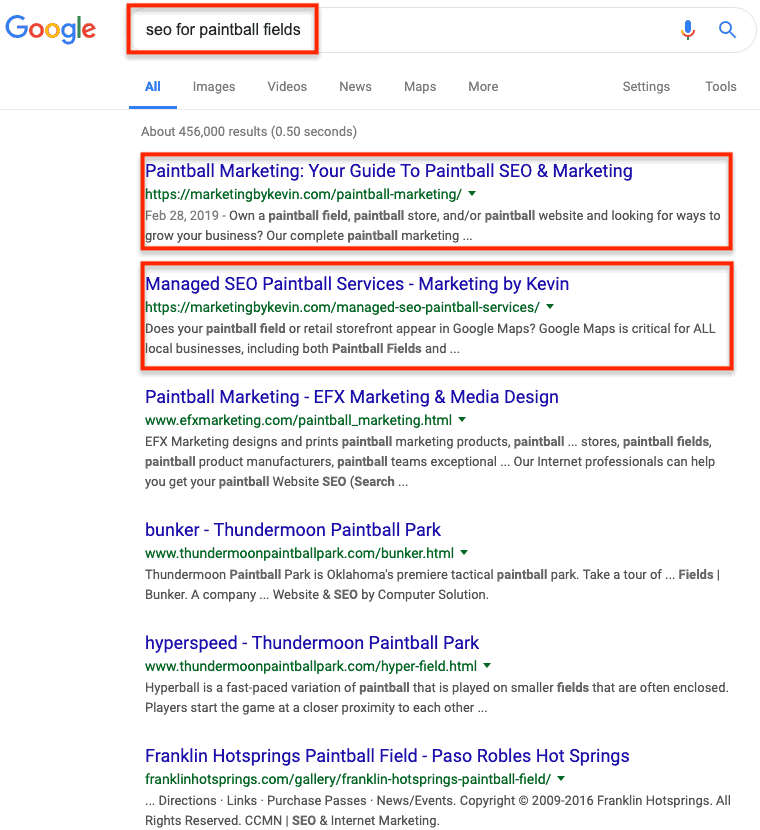Open dropdown next to thundermoon bunker.html URL
Image resolution: width=760 pixels, height=830 pixels.
(464, 552)
